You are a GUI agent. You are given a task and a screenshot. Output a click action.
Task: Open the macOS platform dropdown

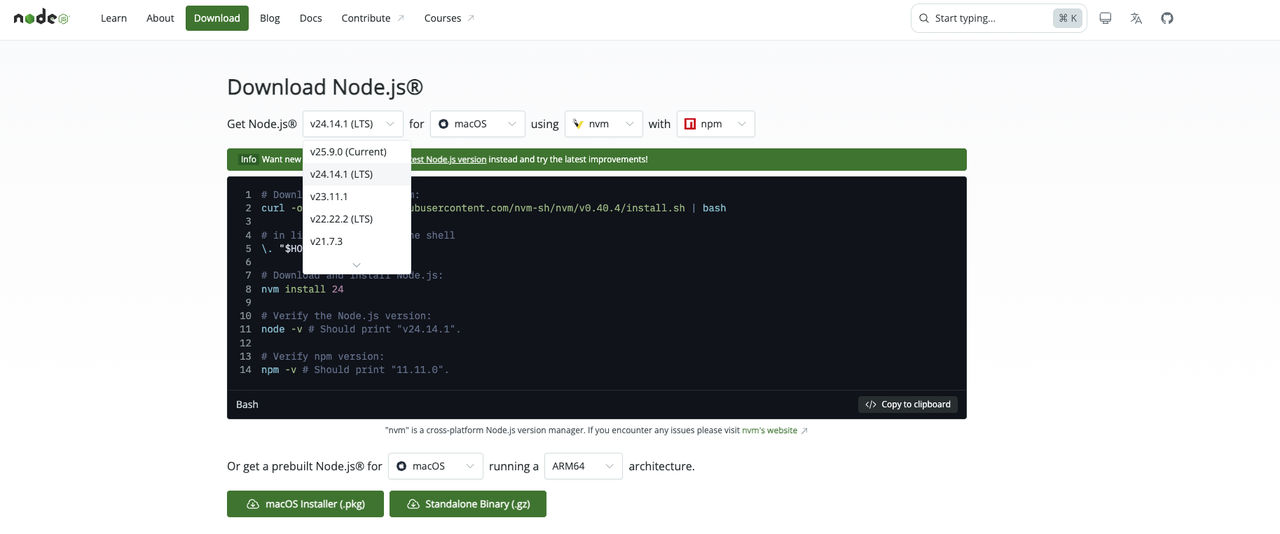[478, 124]
